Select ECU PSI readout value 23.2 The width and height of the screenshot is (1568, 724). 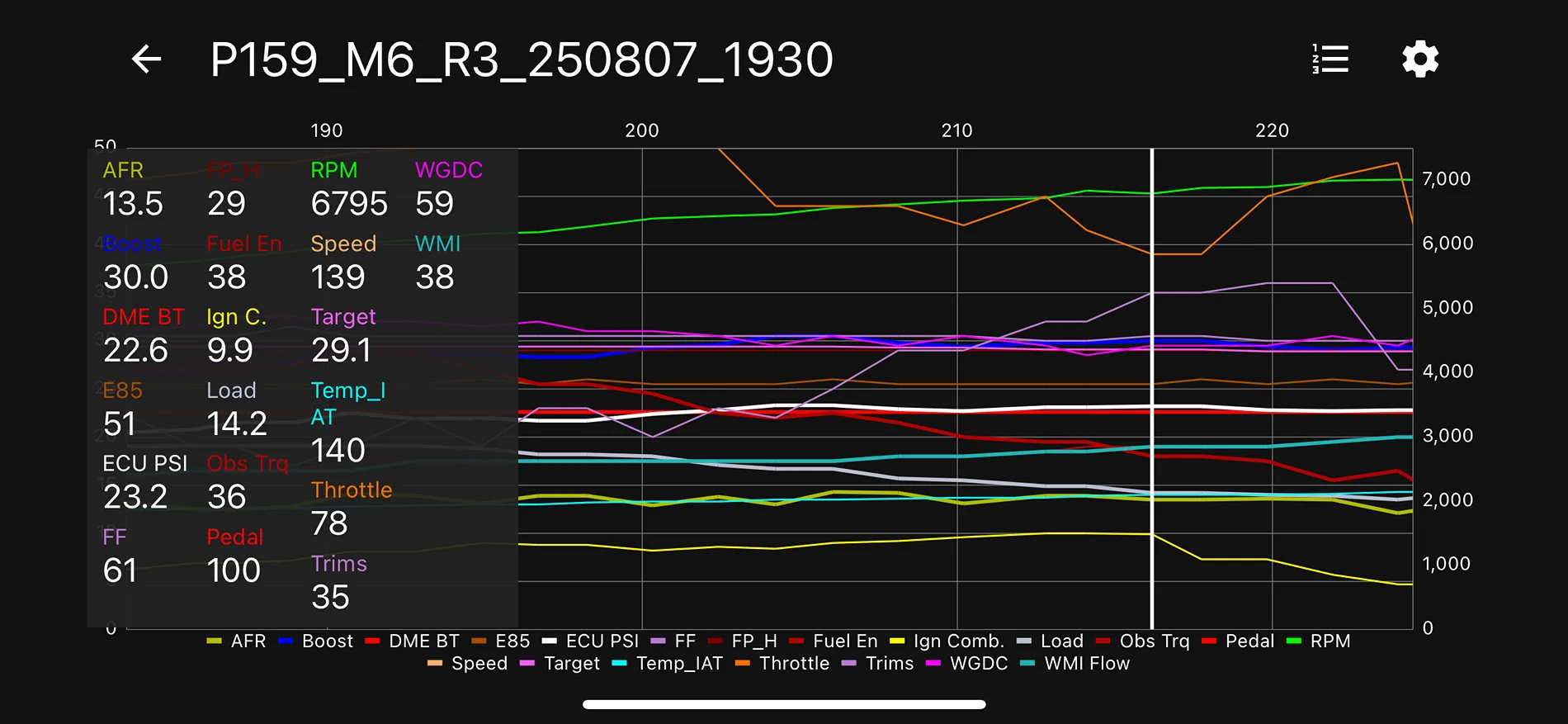point(135,497)
